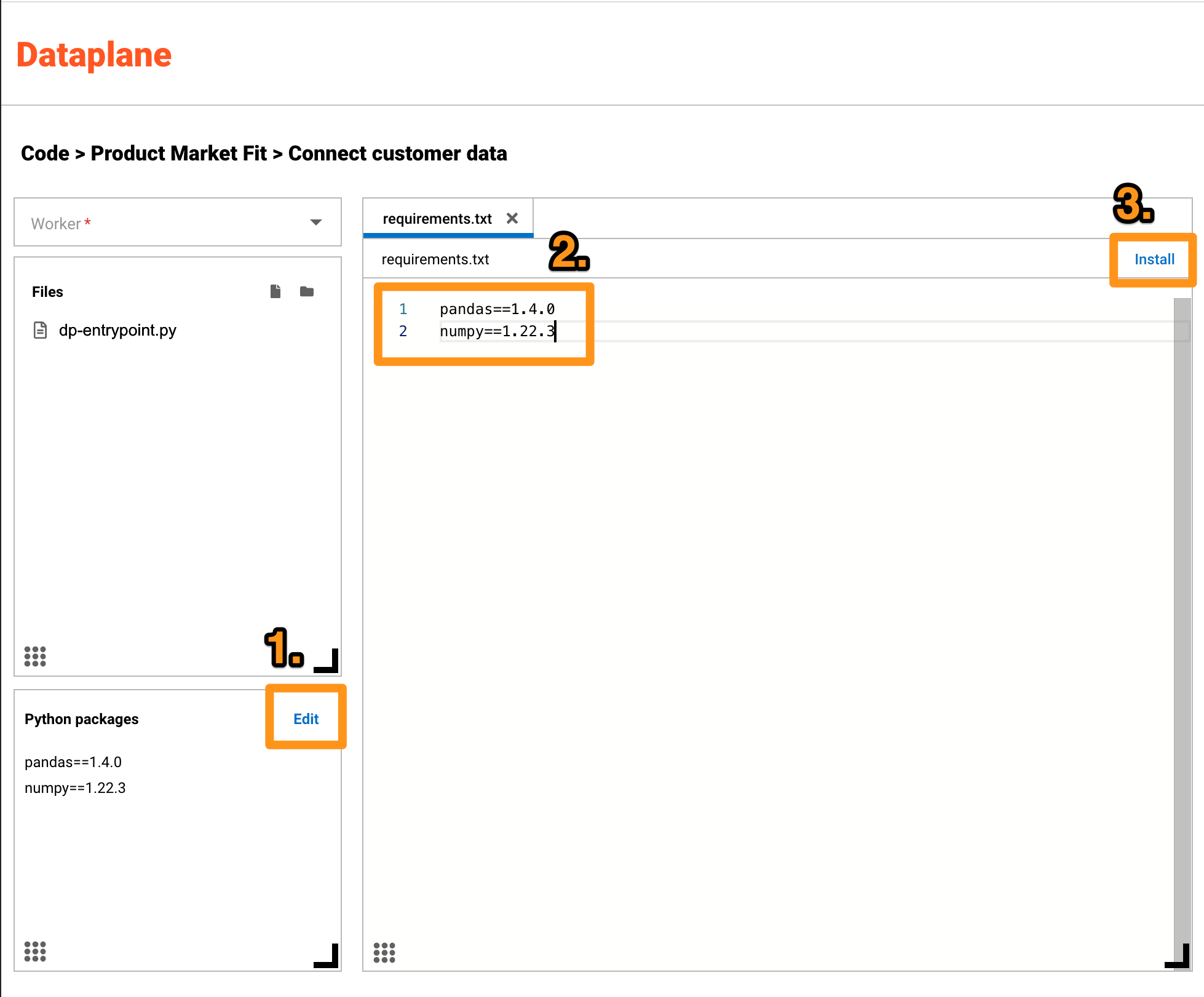
Task: Click line 2 numpy==1.22.3 in editor
Action: tap(497, 331)
